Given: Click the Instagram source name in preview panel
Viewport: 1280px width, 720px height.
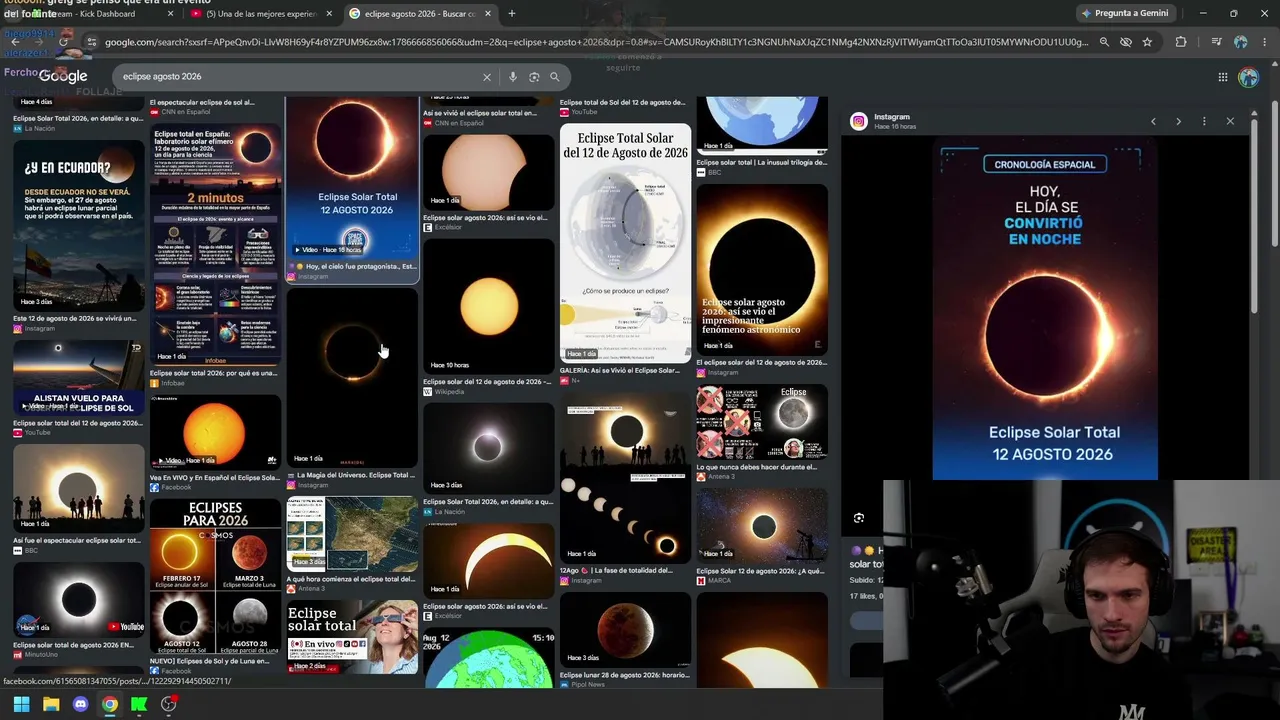Looking at the screenshot, I should click(892, 117).
